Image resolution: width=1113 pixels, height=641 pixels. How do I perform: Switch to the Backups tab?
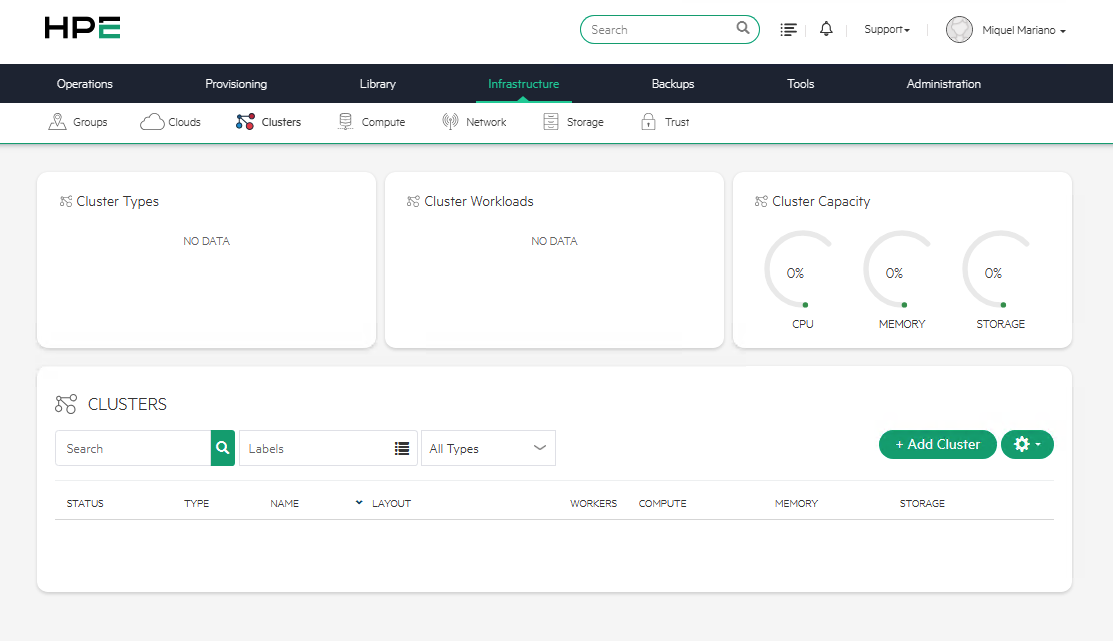pos(672,84)
